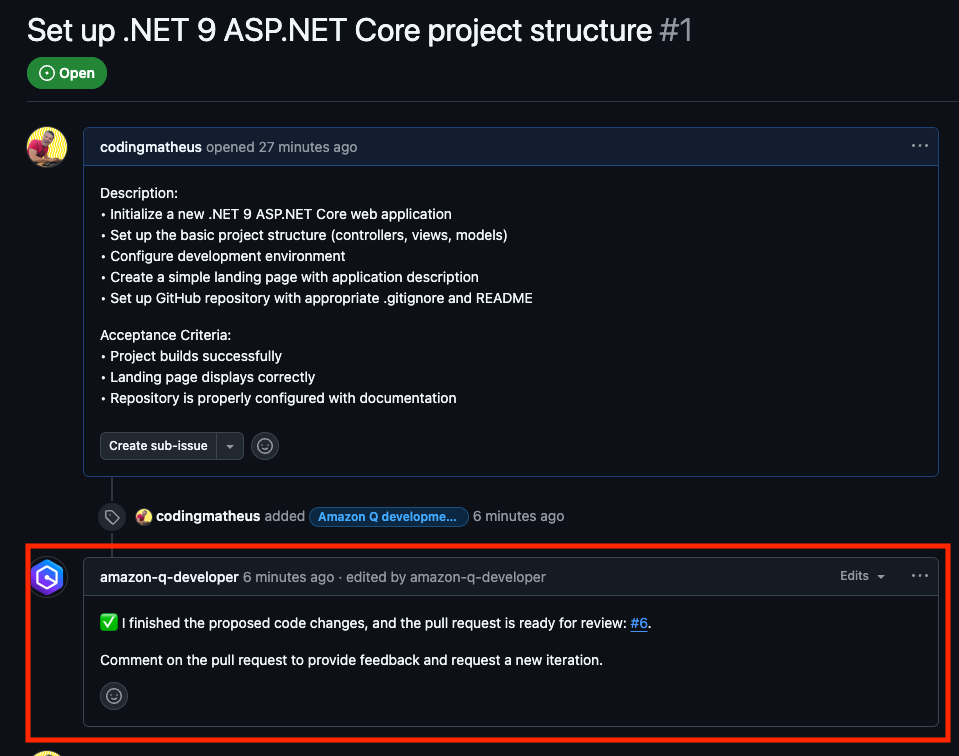Open small codingmatheus avatar in label event

(144, 517)
